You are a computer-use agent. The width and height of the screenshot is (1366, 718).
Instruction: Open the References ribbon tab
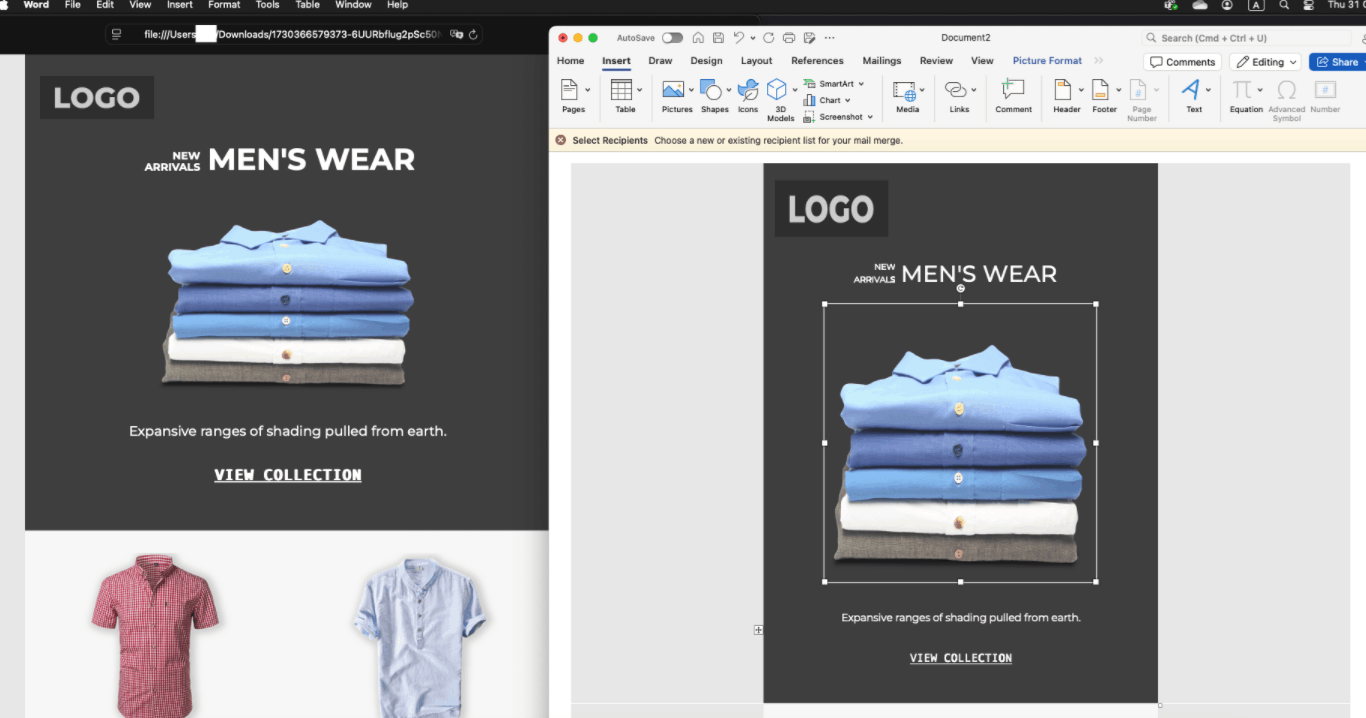click(817, 61)
